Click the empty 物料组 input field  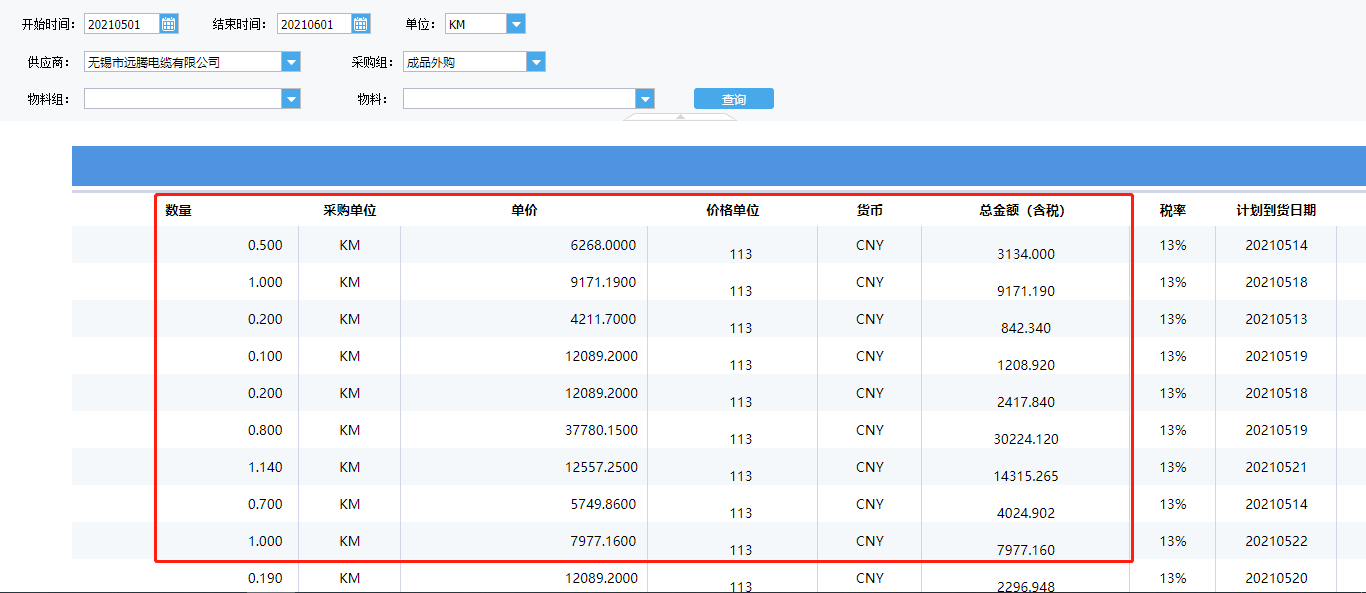(183, 99)
